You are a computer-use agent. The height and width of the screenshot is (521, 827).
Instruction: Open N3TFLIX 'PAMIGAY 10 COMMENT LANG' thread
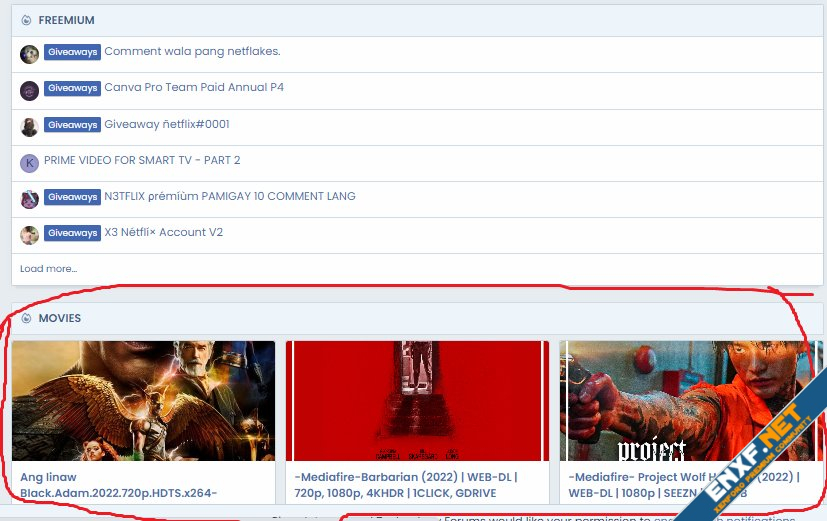[x=229, y=196]
